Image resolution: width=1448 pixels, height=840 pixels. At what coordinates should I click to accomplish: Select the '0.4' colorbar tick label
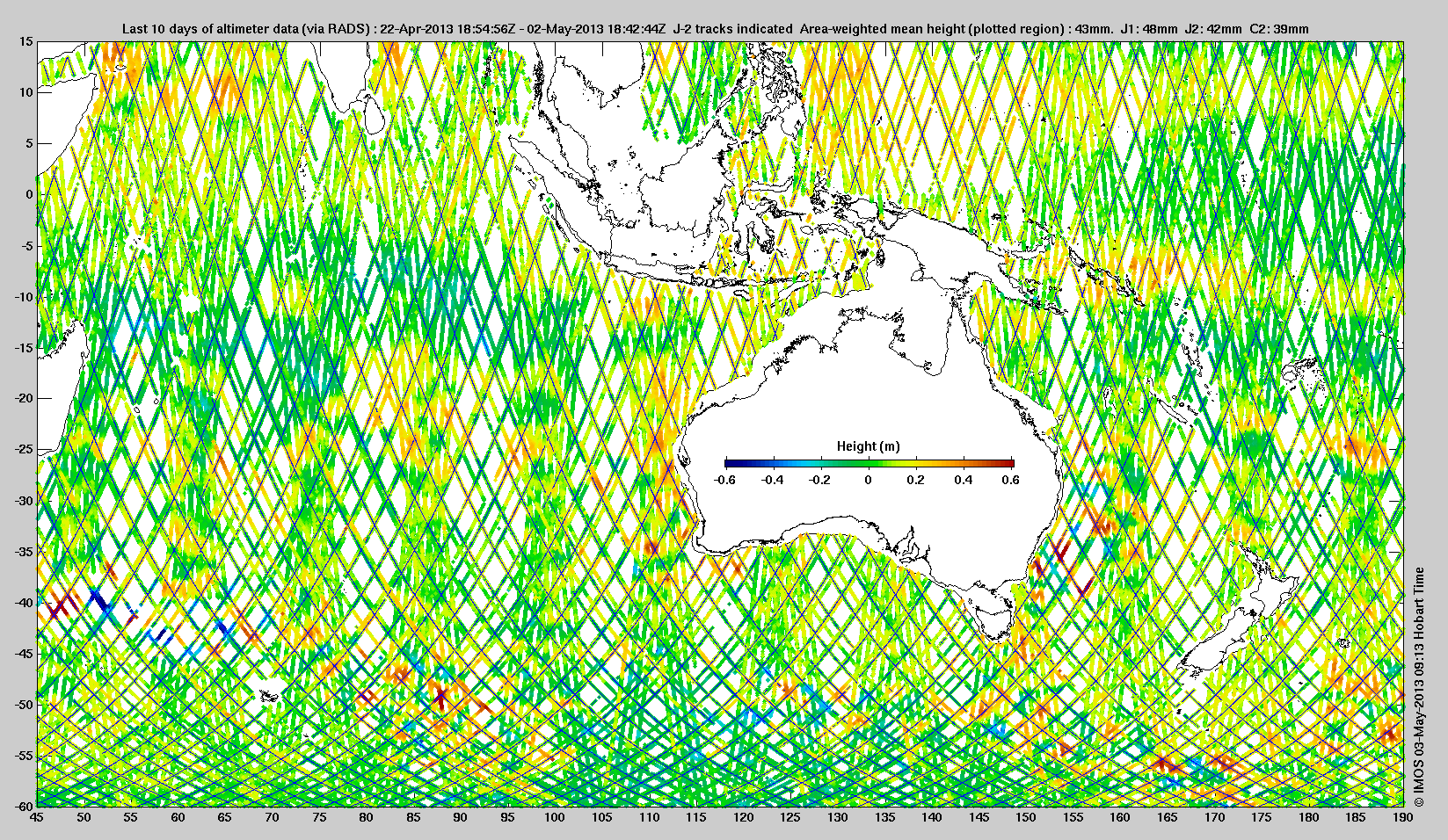click(x=964, y=480)
